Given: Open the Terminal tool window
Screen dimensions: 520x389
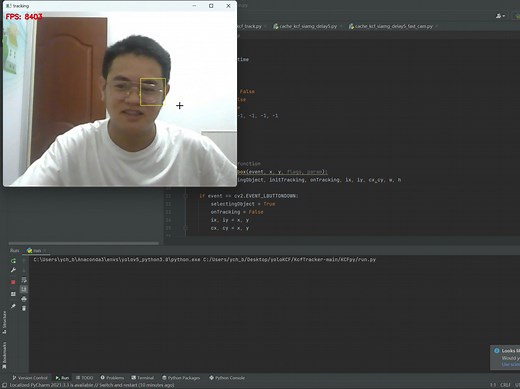Looking at the screenshot, I should tap(143, 378).
